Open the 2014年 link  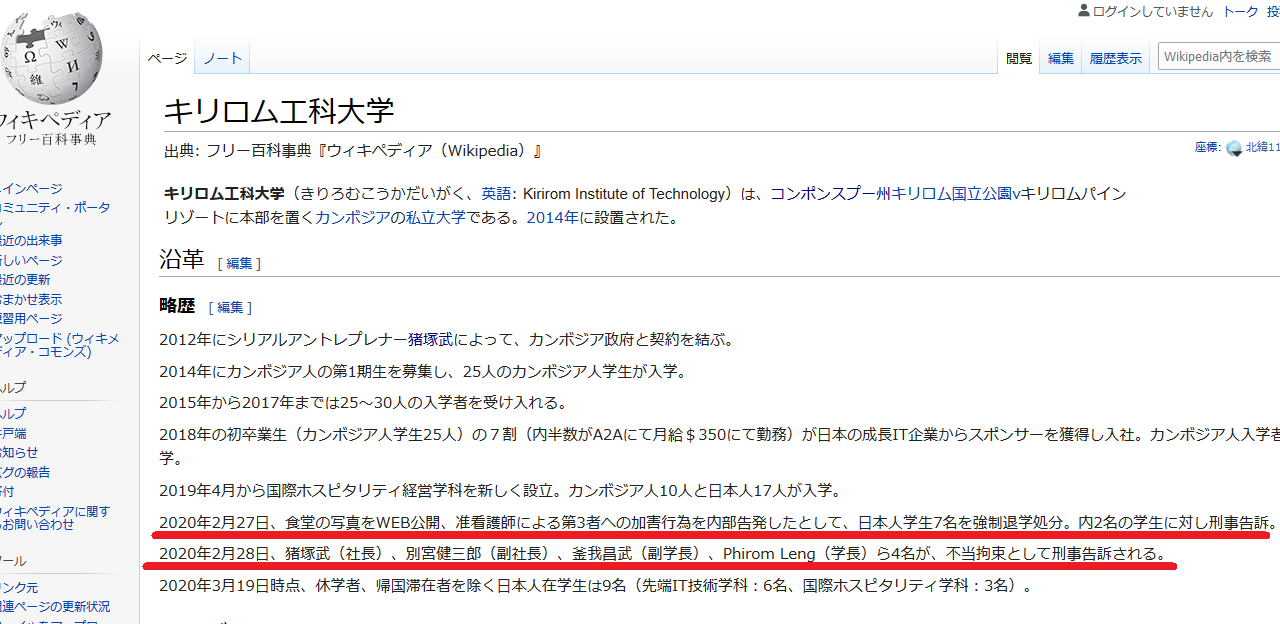click(552, 217)
